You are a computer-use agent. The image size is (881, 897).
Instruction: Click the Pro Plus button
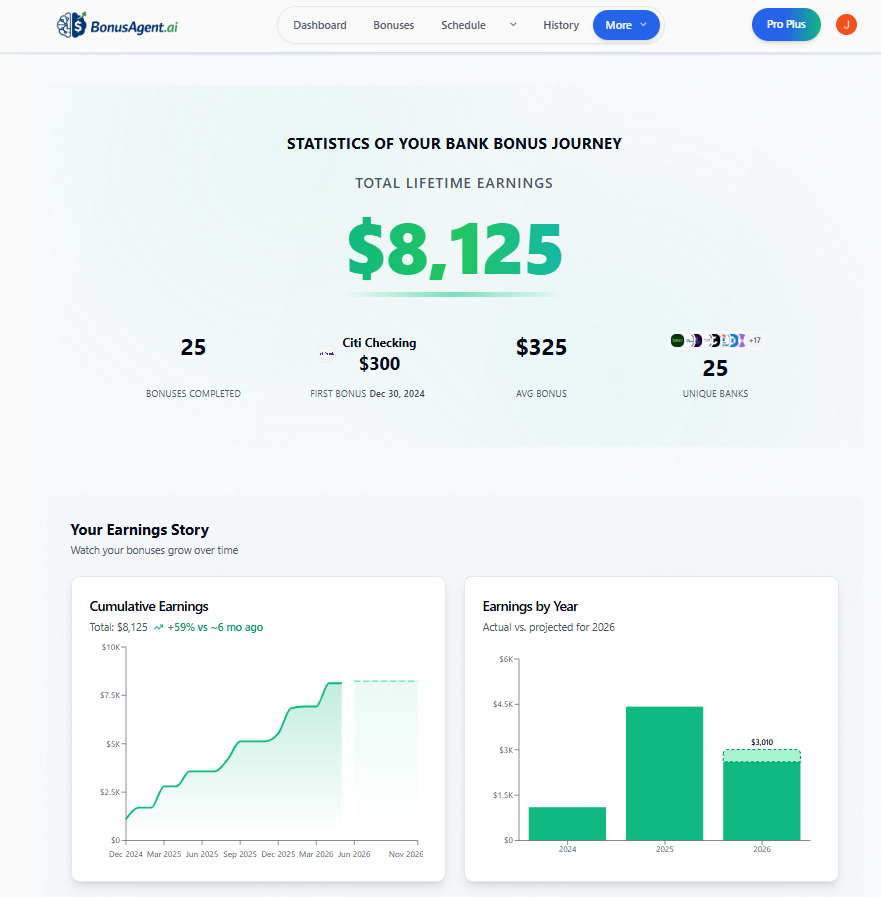pyautogui.click(x=786, y=25)
